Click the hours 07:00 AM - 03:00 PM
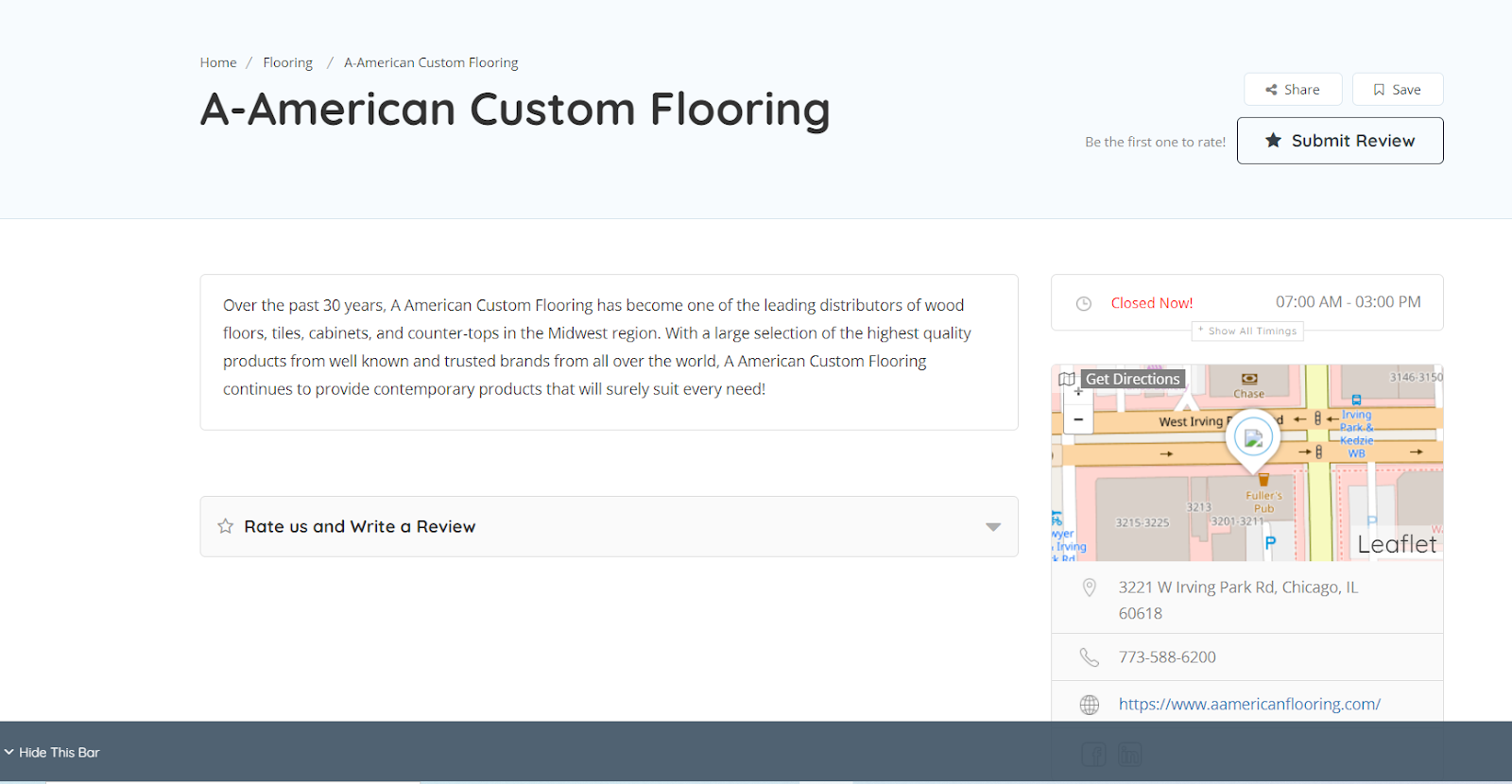The width and height of the screenshot is (1512, 784). pos(1349,302)
